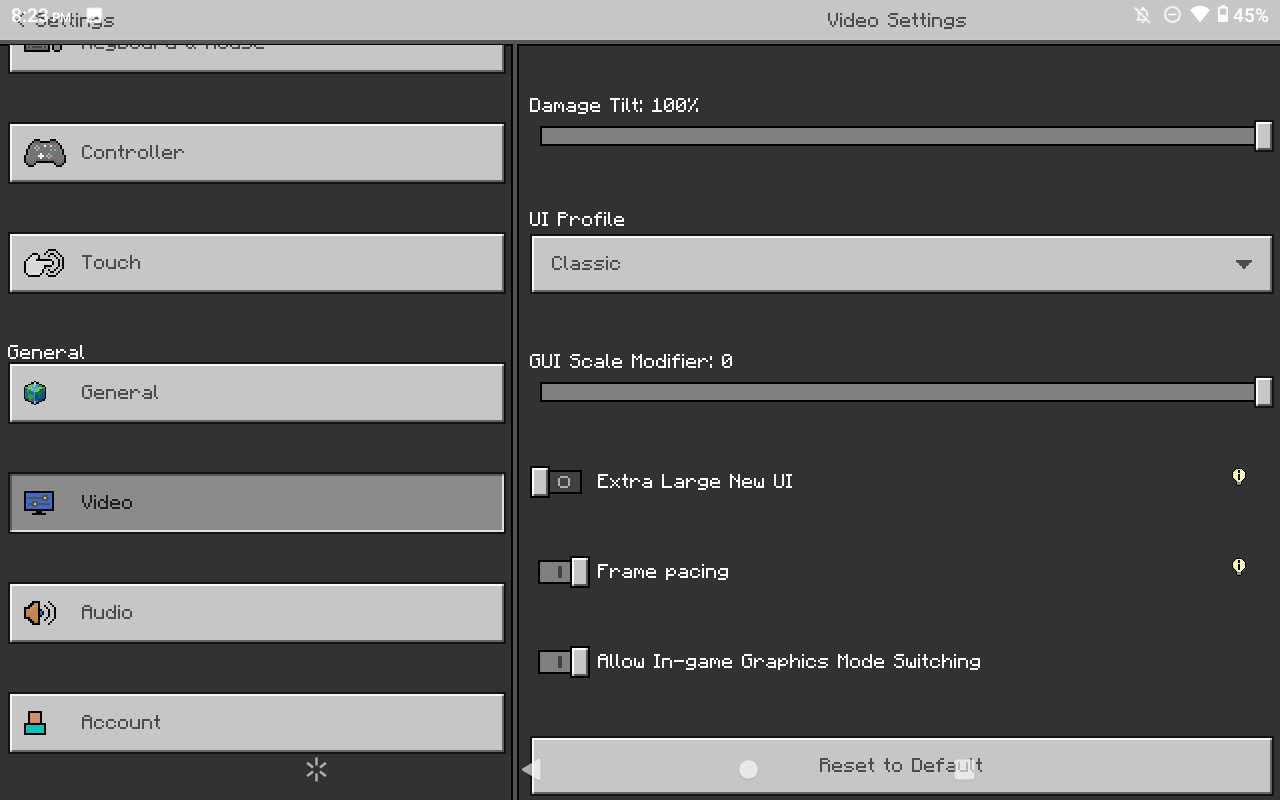Viewport: 1280px width, 800px height.
Task: Select the General settings entry with globe icon
Action: pos(256,393)
